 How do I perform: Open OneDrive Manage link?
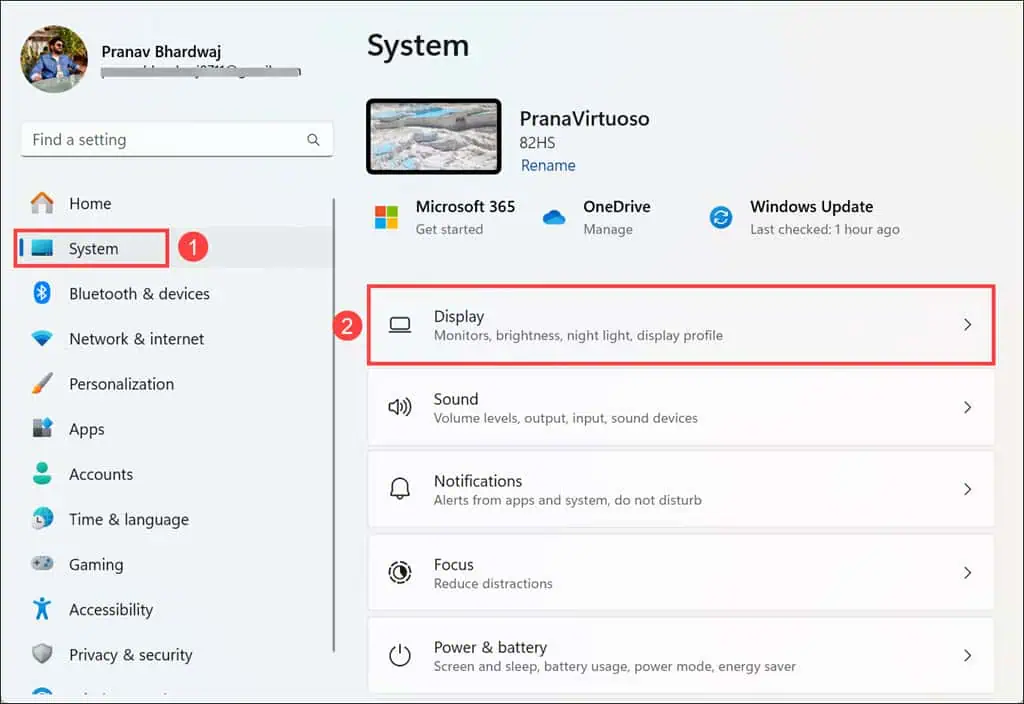coord(608,229)
